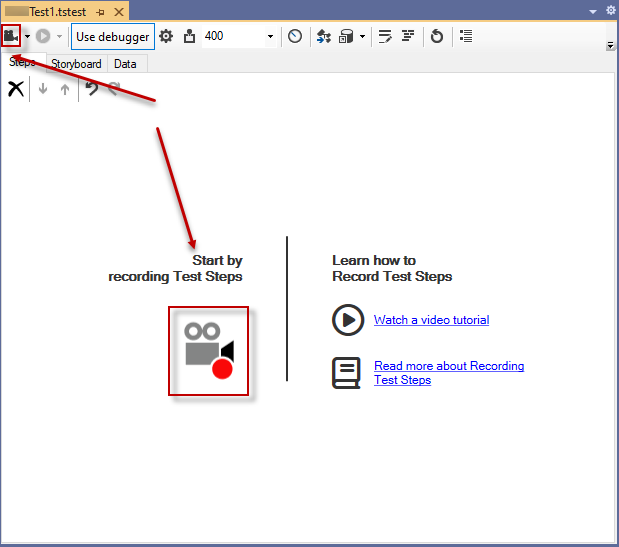
Task: Click the clock timer icon in toolbar
Action: [x=295, y=36]
